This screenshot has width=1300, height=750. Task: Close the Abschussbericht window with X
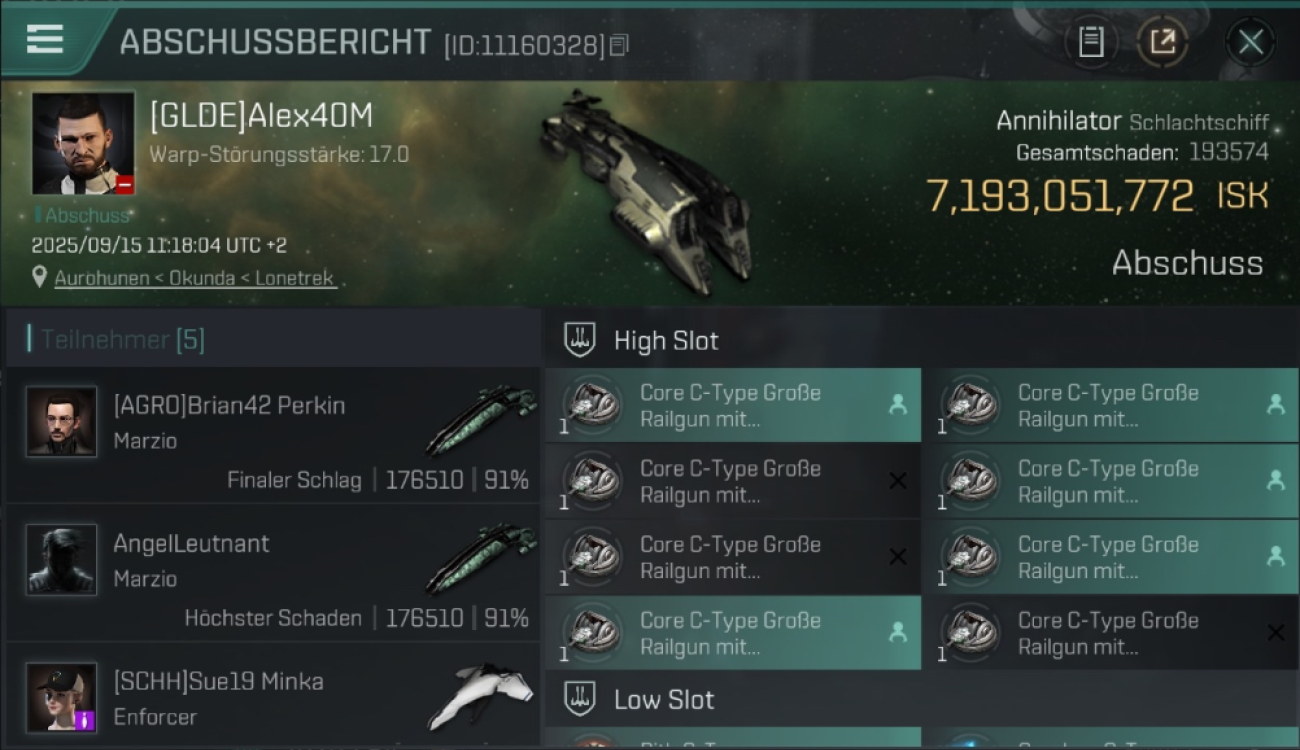point(1250,42)
